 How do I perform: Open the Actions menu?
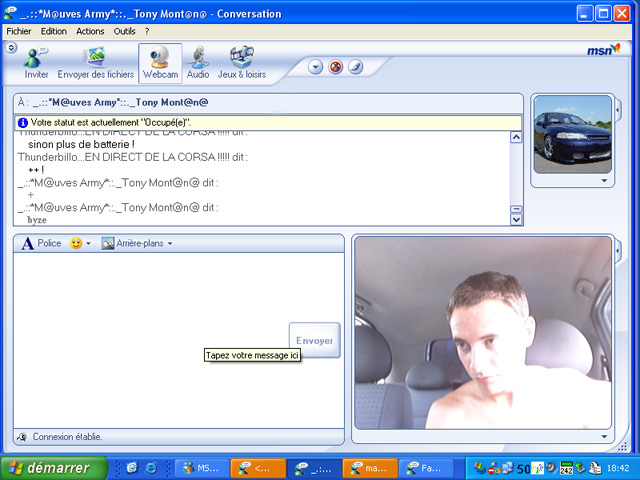[x=90, y=31]
